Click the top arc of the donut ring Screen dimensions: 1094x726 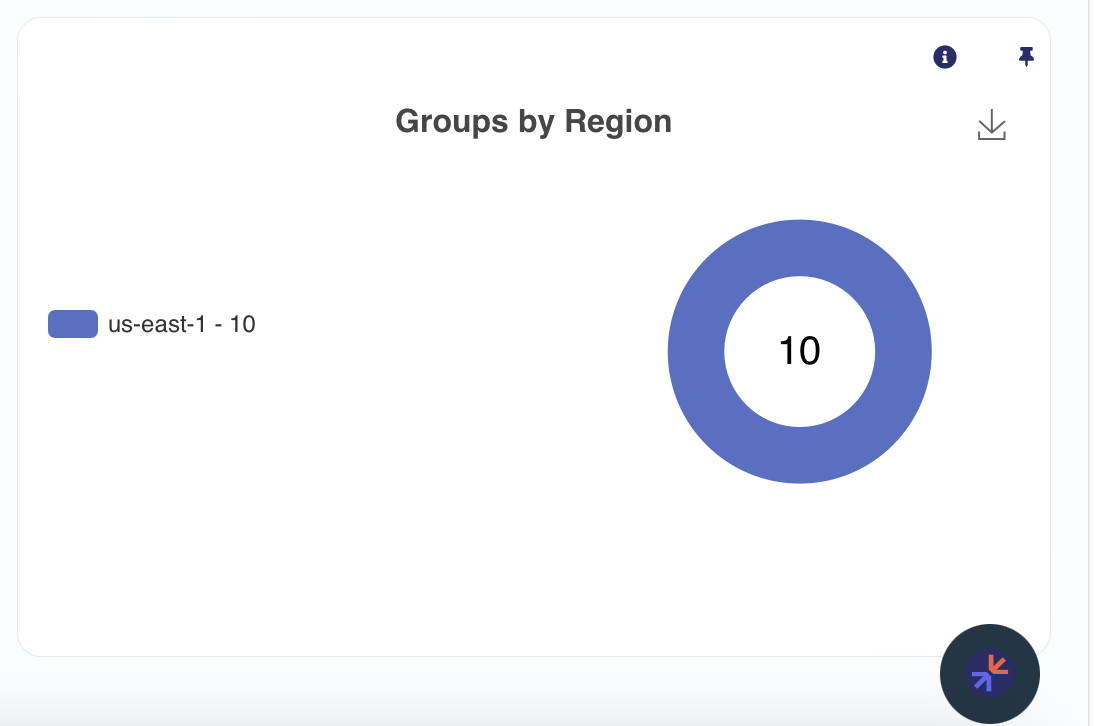800,248
